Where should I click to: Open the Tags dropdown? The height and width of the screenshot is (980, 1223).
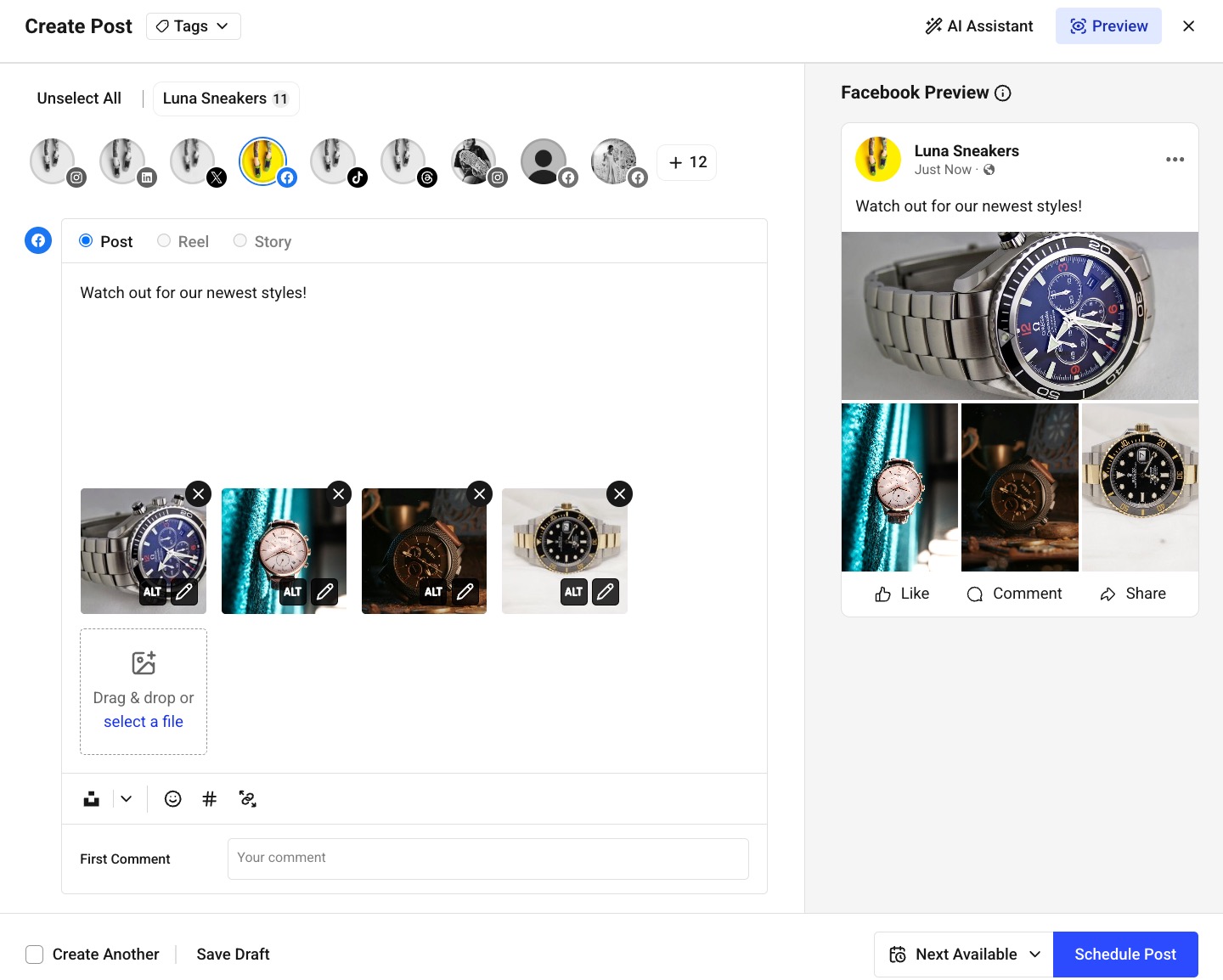tap(193, 25)
